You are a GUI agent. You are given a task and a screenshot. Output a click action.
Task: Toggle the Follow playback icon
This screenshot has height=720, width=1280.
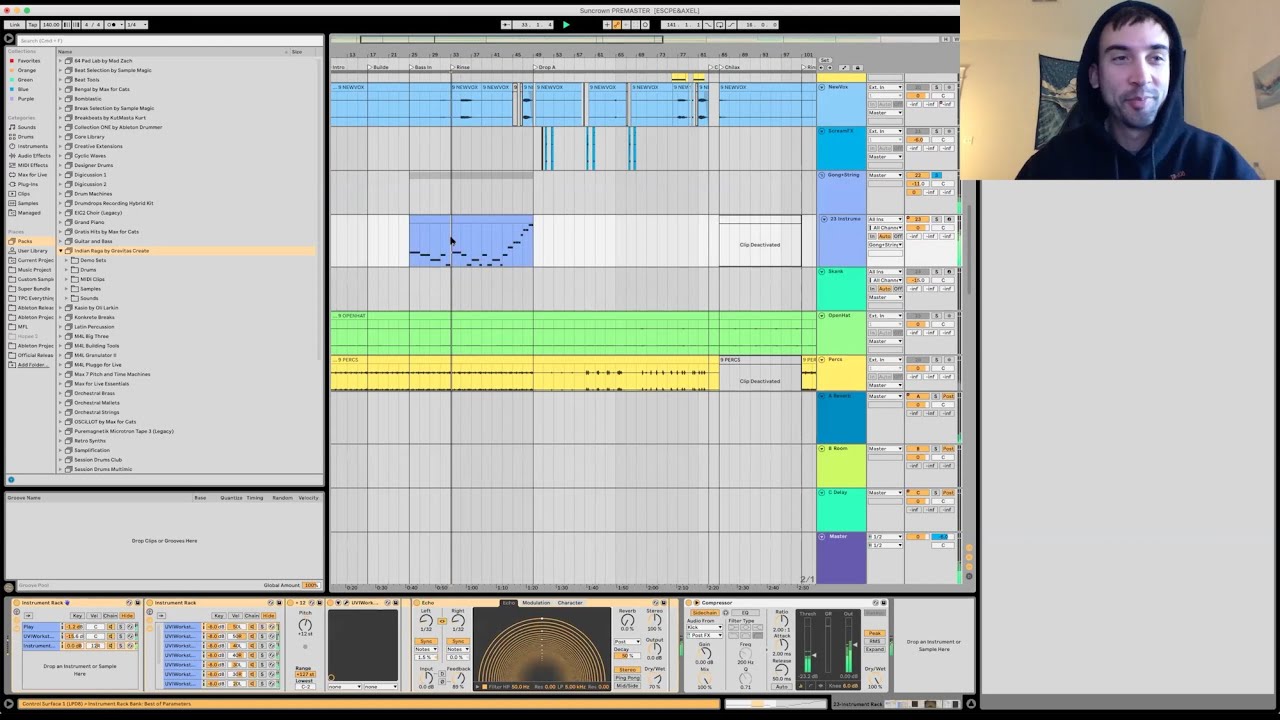click(x=507, y=25)
